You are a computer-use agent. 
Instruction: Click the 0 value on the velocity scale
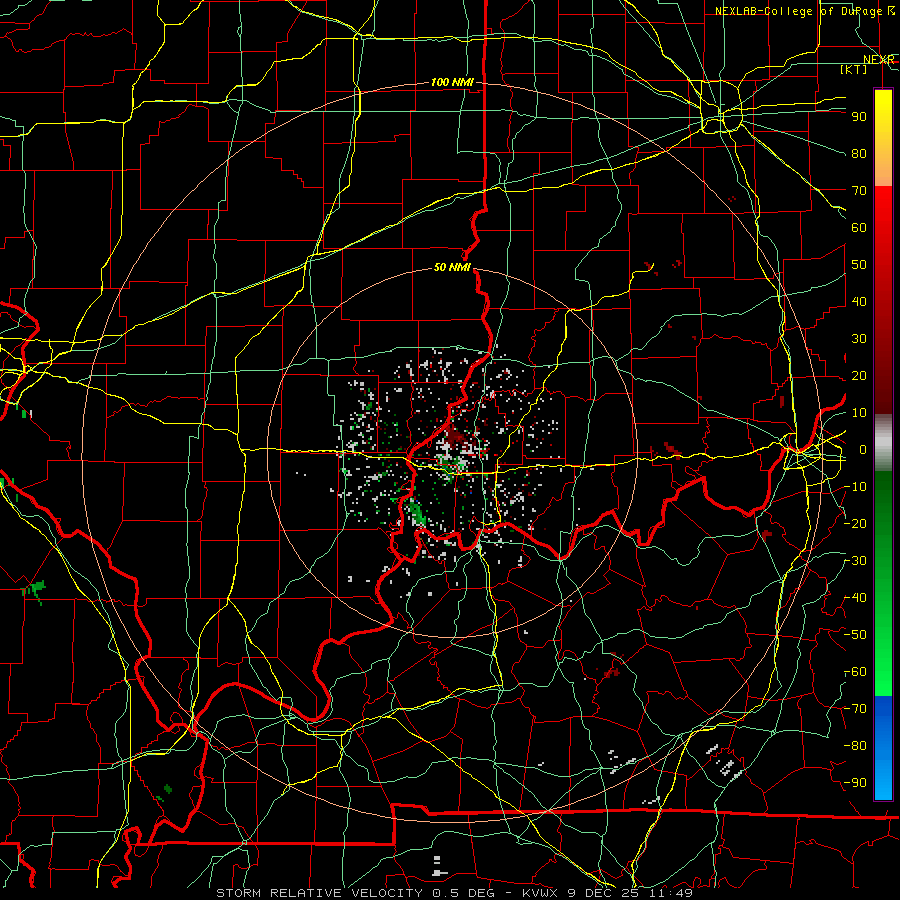pyautogui.click(x=863, y=450)
